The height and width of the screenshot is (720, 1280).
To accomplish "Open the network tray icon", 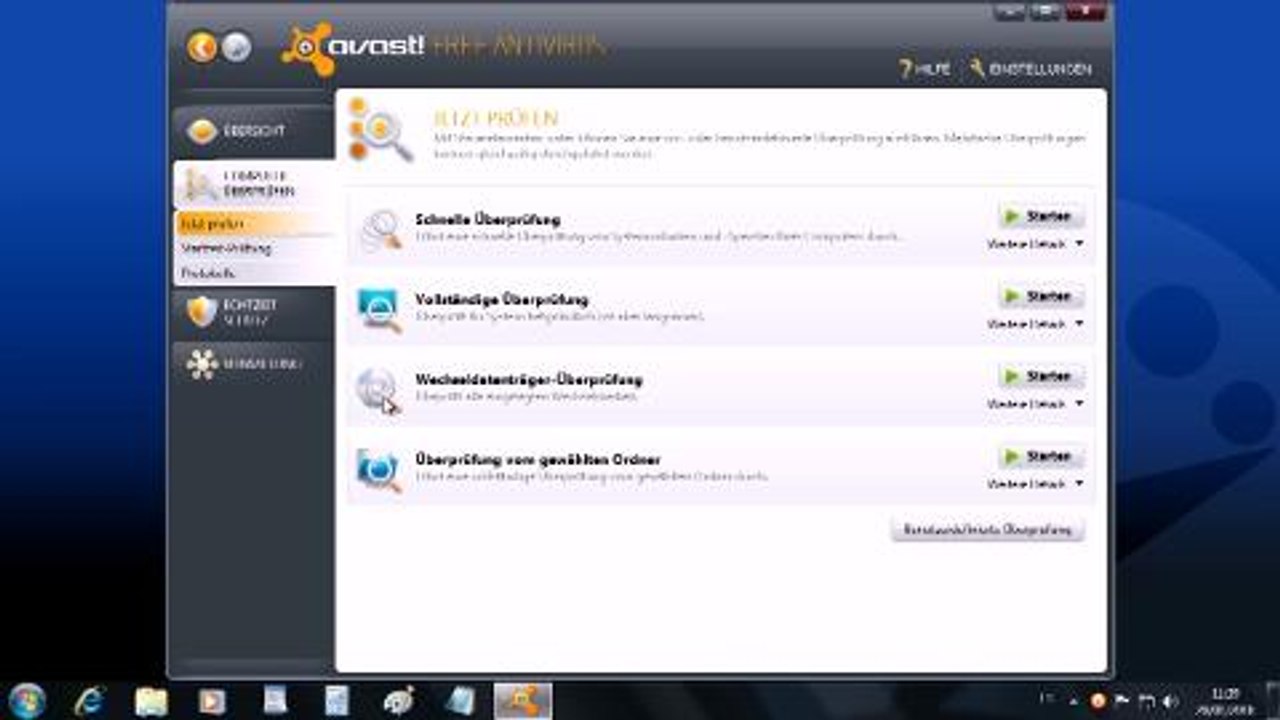I will [x=1146, y=701].
